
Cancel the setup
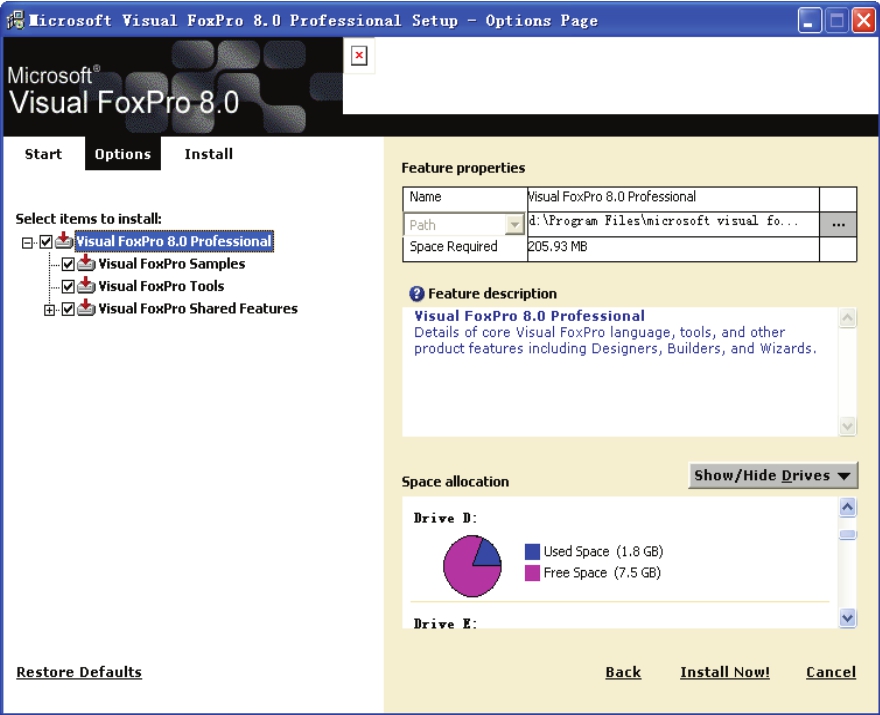click(x=831, y=672)
